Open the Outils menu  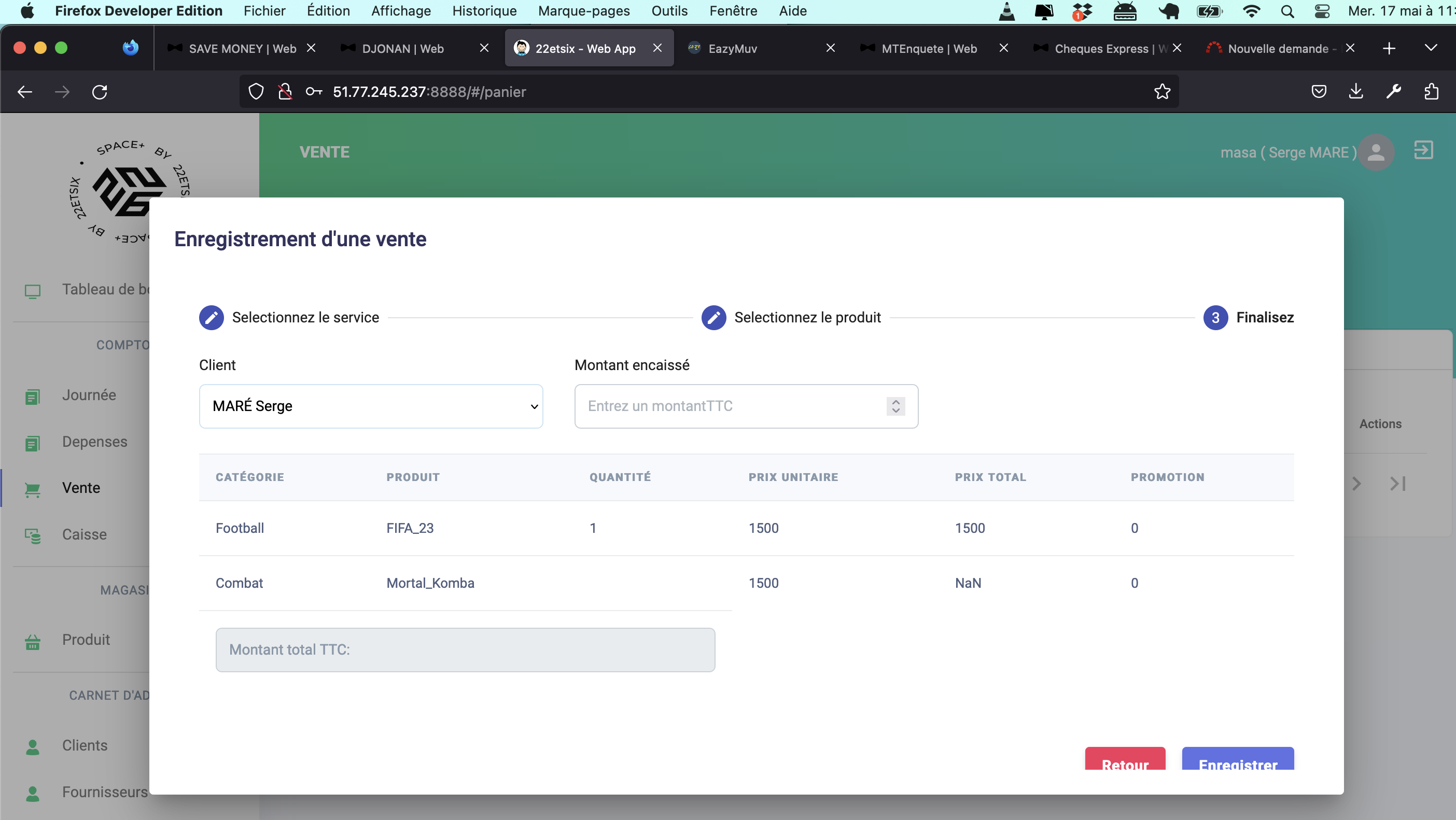[669, 11]
